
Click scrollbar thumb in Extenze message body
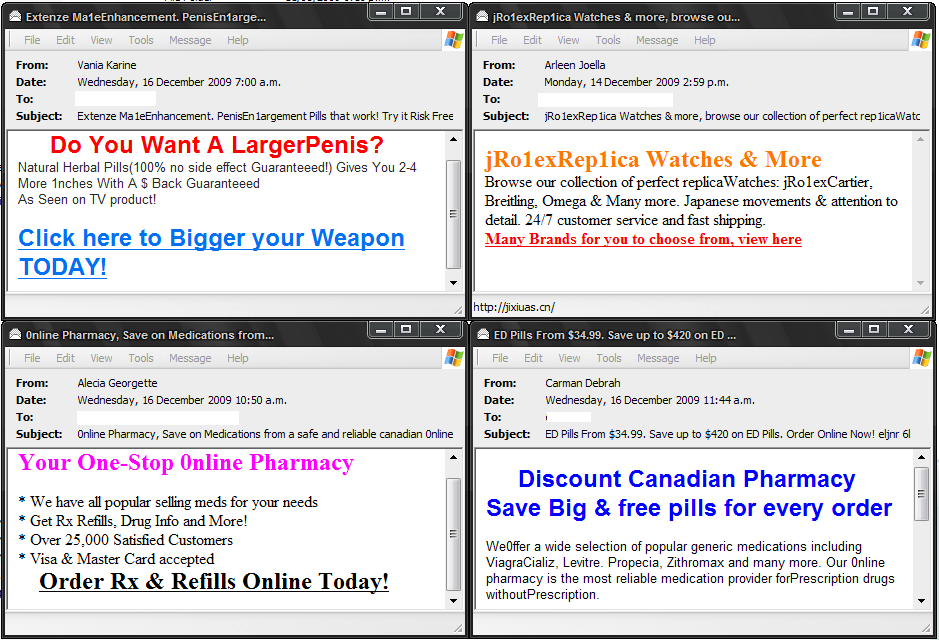453,214
